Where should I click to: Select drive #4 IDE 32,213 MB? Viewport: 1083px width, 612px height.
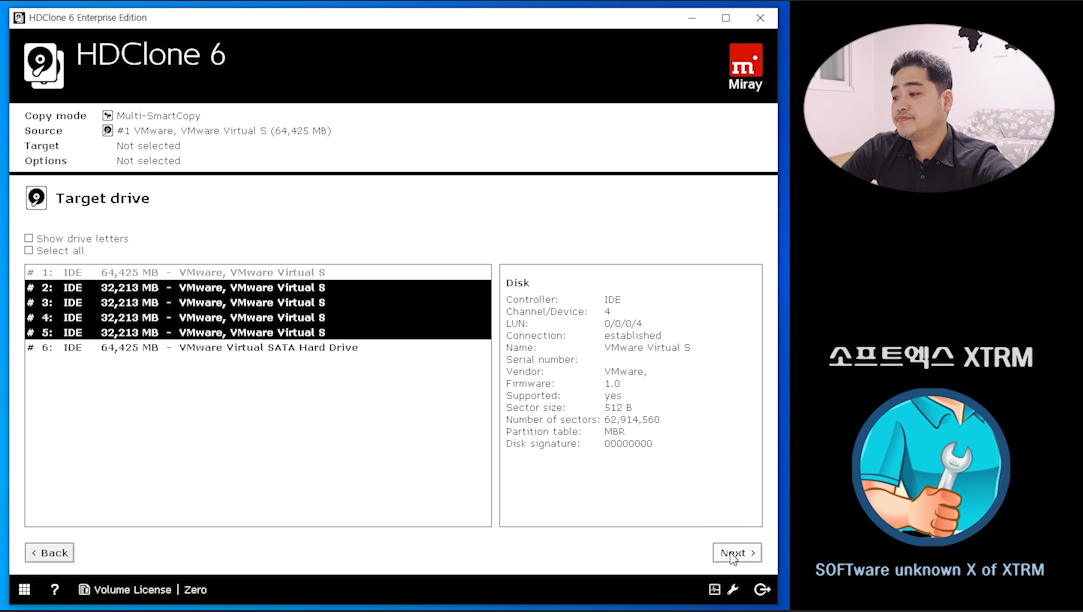(258, 318)
